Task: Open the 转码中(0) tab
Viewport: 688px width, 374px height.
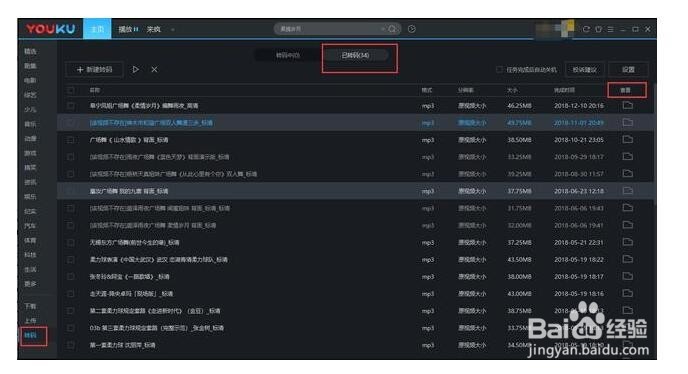Action: coord(288,55)
